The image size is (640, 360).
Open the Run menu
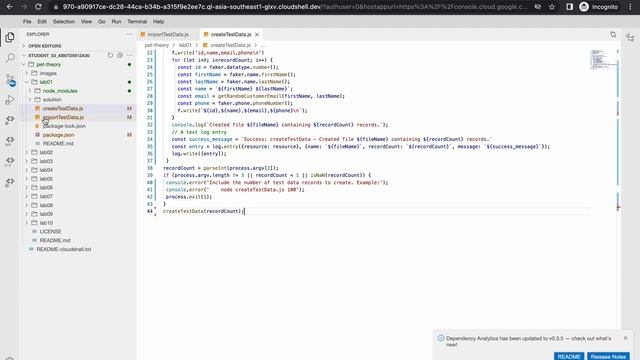[116, 22]
